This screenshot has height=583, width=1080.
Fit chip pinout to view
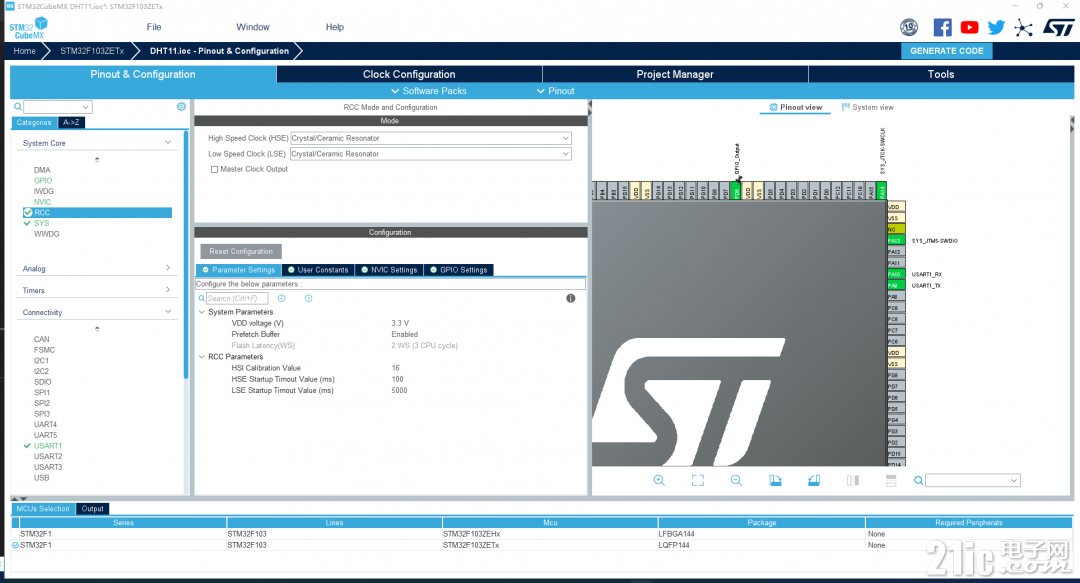pyautogui.click(x=698, y=480)
